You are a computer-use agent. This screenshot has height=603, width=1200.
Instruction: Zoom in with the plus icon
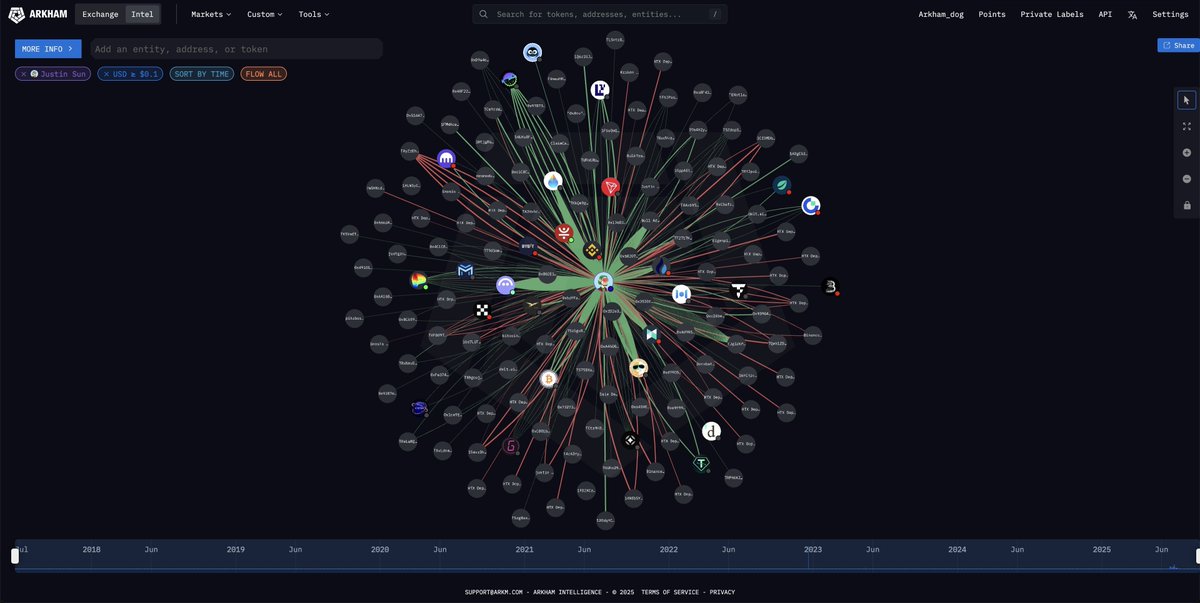tap(1187, 152)
